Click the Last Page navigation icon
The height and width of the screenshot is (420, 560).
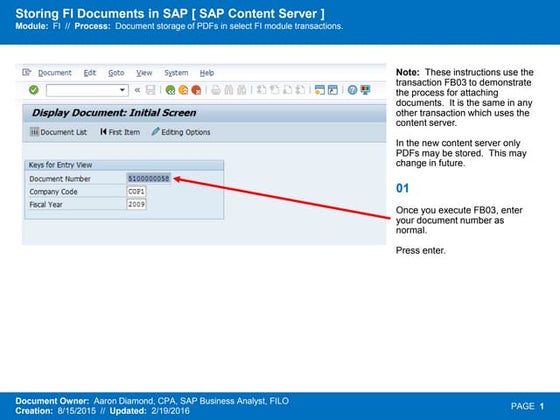tap(300, 90)
